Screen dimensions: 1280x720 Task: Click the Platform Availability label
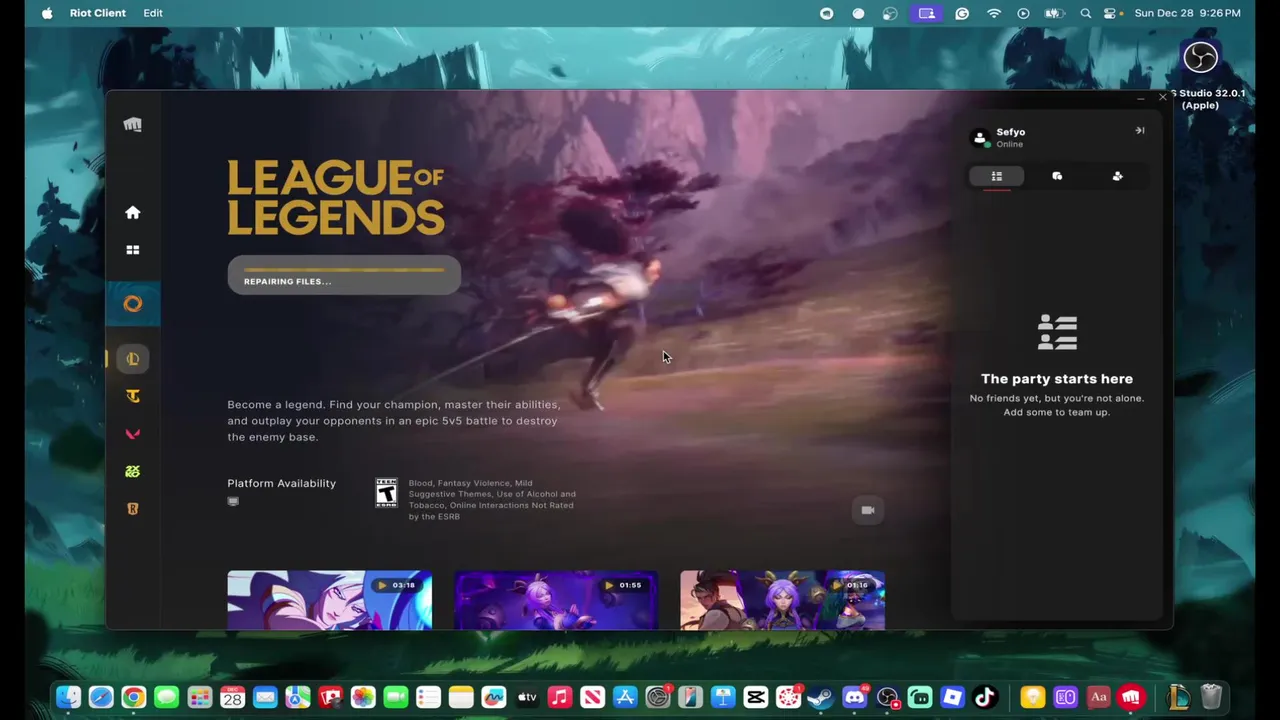pos(281,483)
